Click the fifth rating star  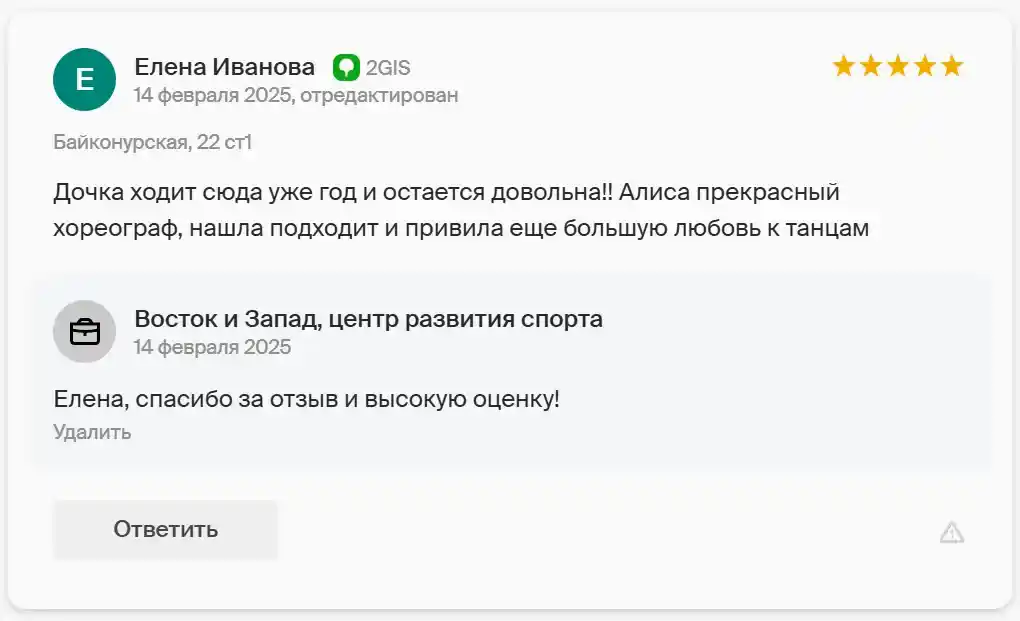[952, 66]
